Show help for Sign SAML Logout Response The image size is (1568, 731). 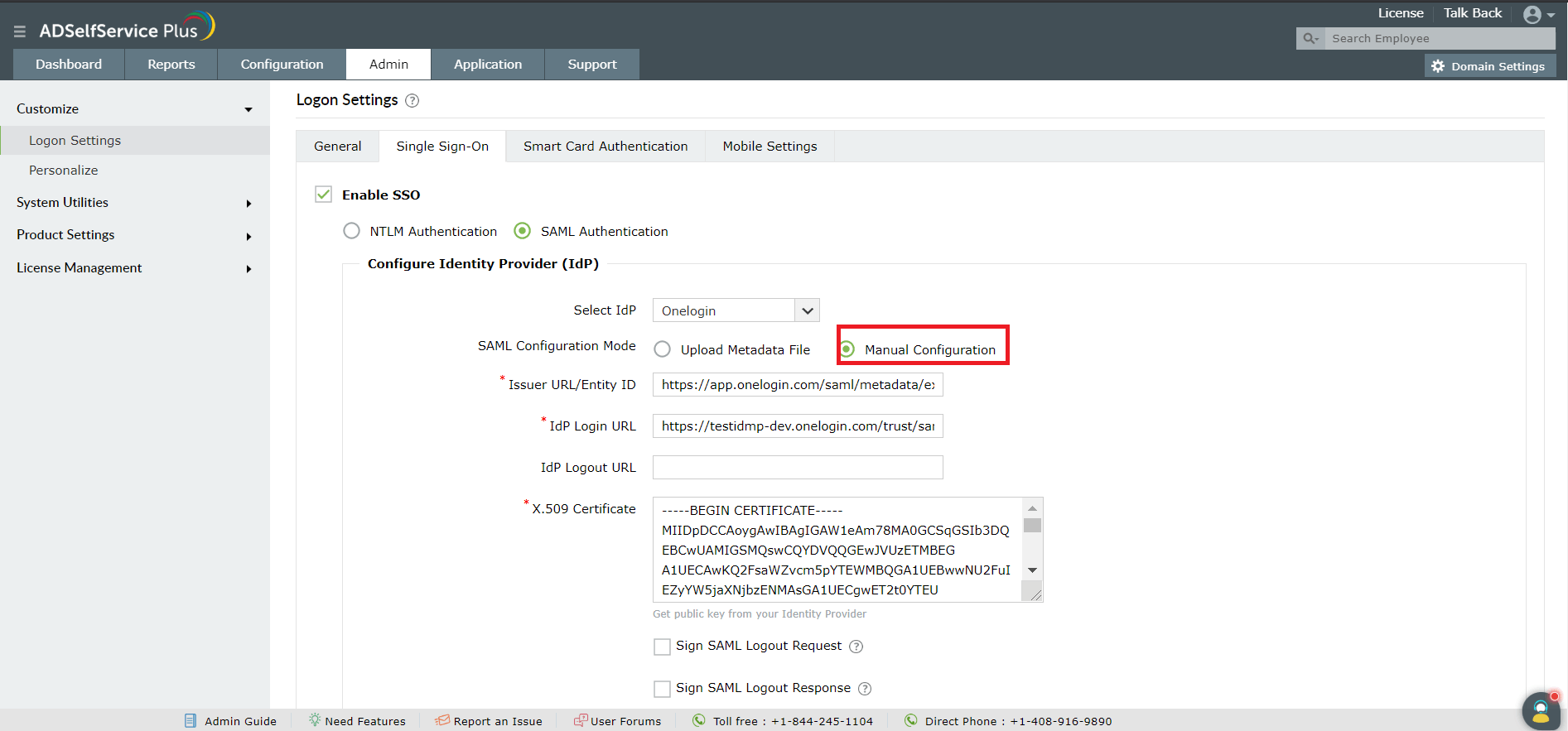[865, 689]
